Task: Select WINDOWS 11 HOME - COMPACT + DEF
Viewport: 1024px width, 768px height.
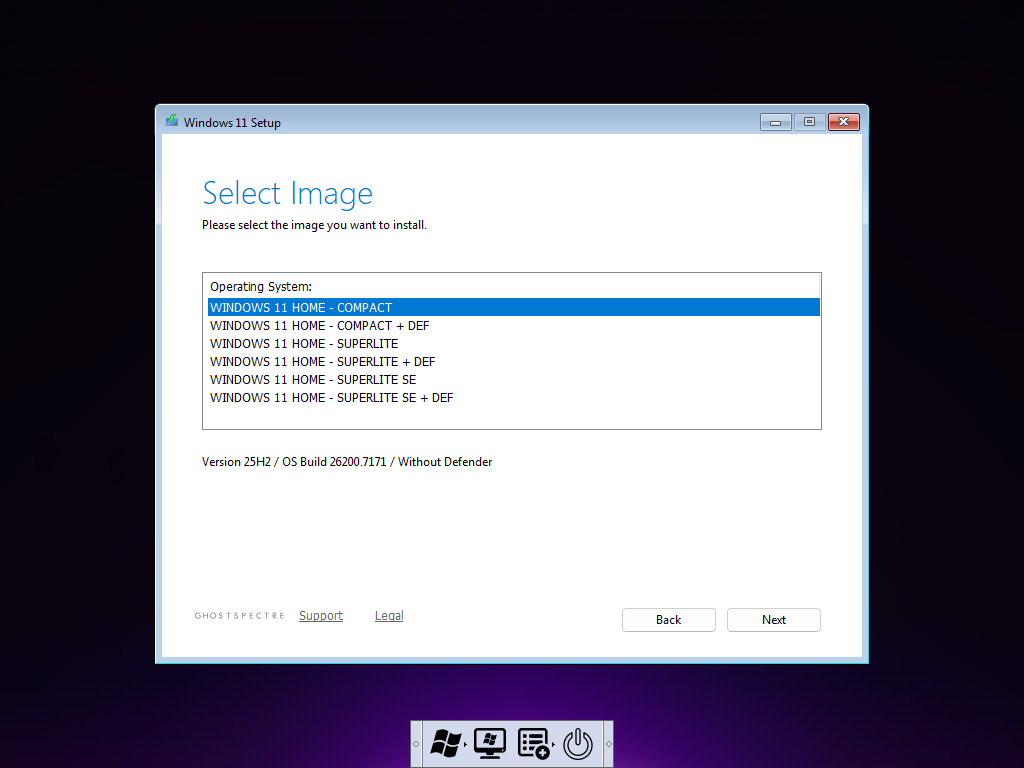Action: click(513, 326)
